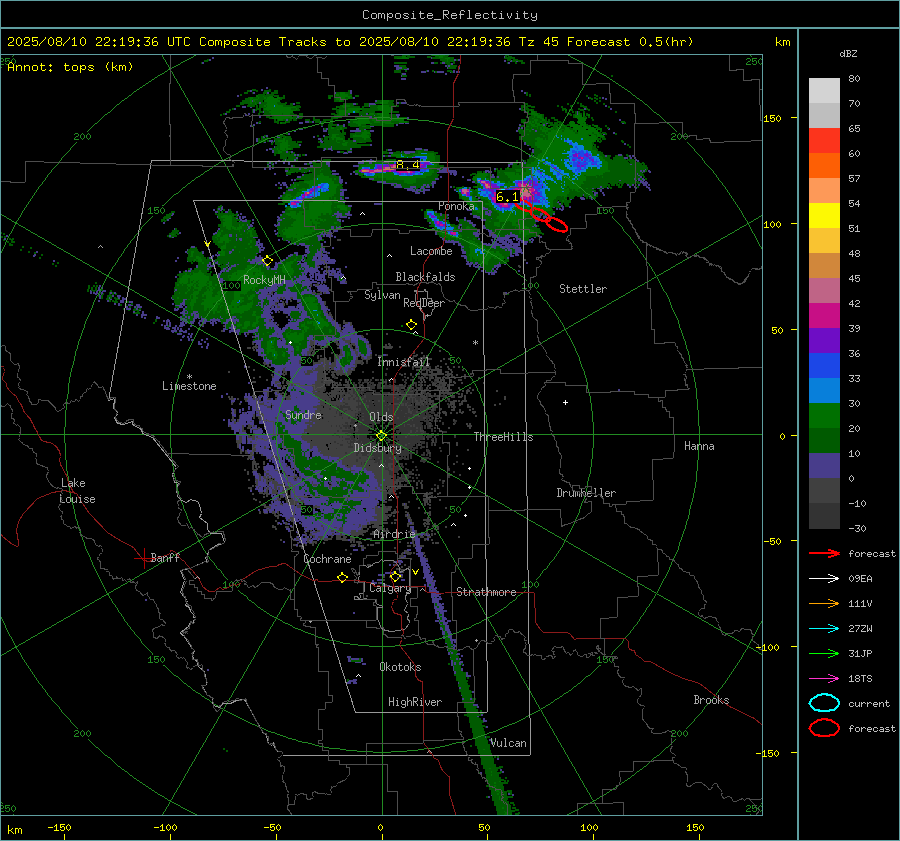Select the yellow diamond marker under Cochrane

[x=343, y=578]
